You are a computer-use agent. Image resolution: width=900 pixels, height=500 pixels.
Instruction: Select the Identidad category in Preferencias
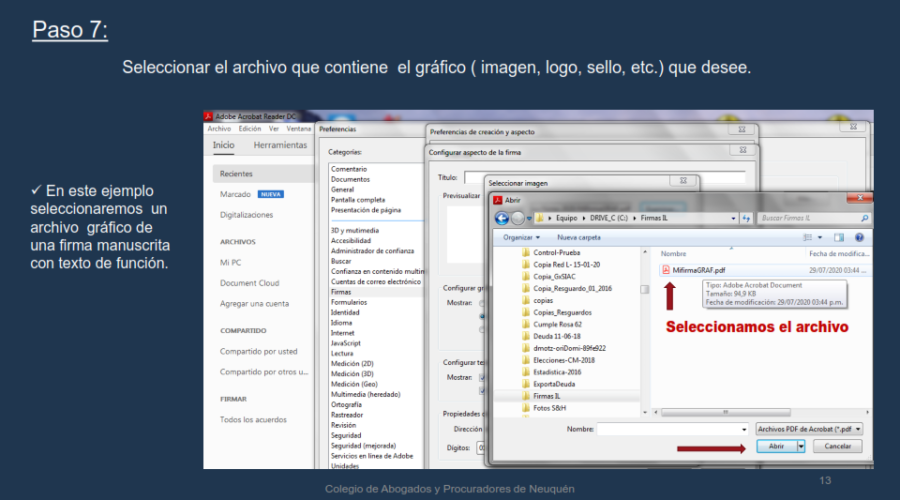click(345, 313)
